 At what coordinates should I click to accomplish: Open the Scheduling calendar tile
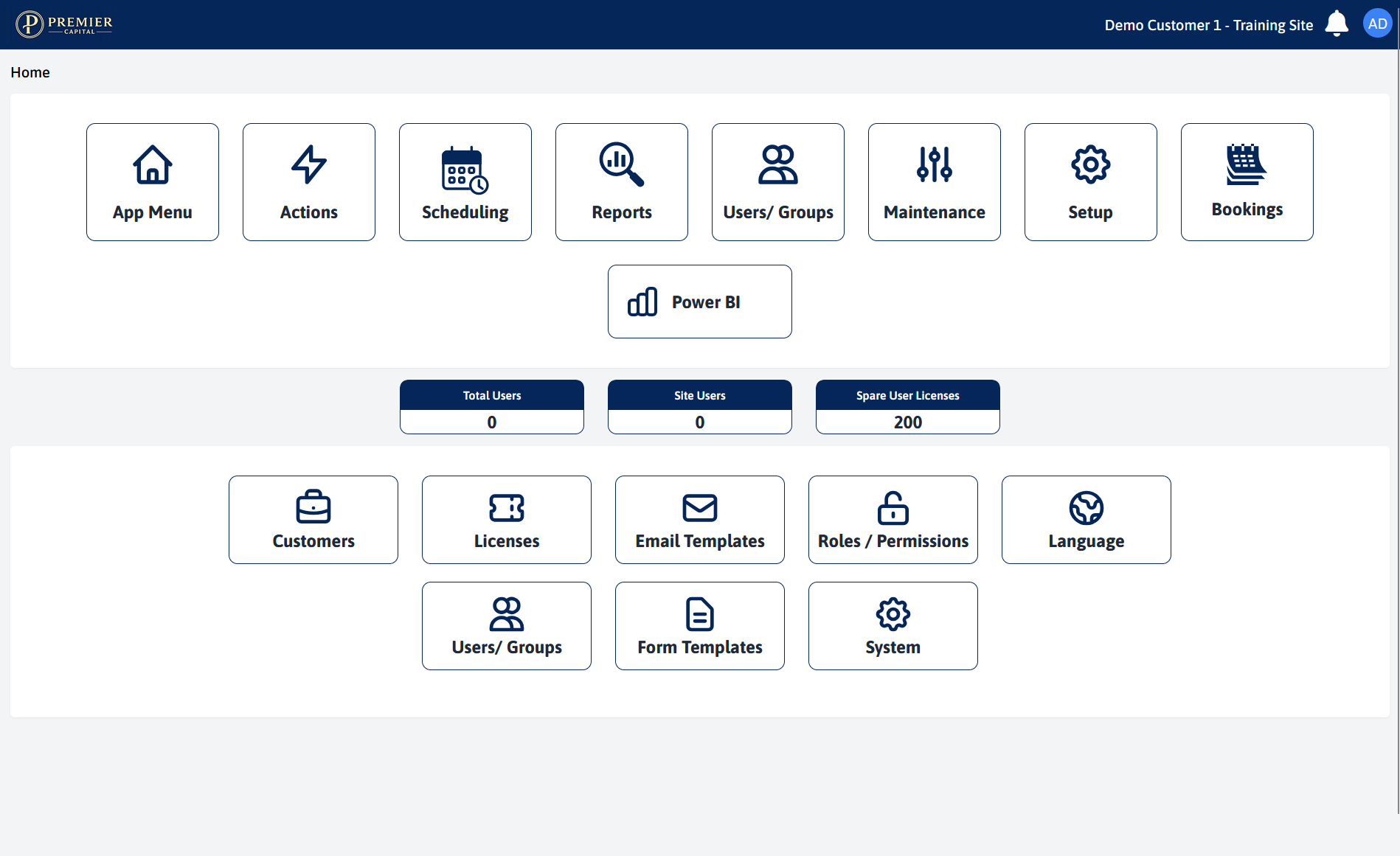465,182
